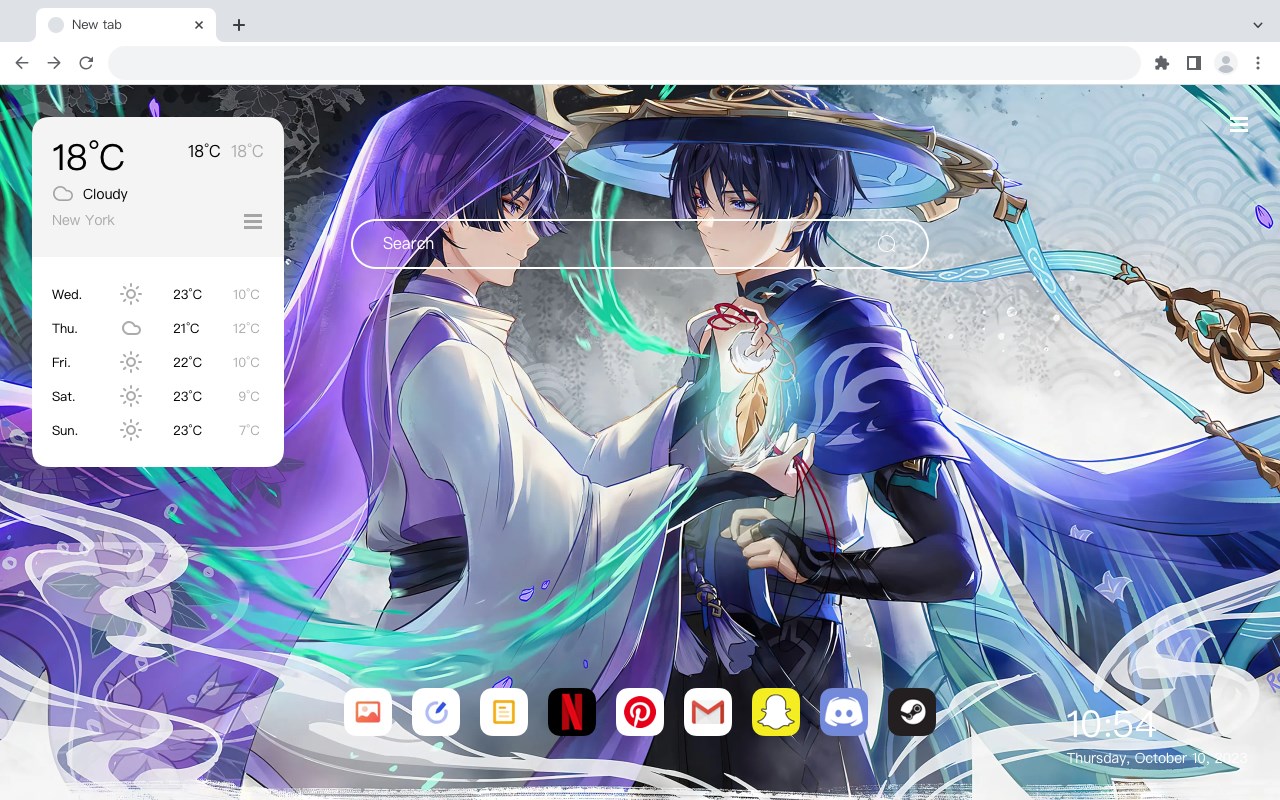The height and width of the screenshot is (800, 1280).
Task: Open the image gallery shortcut icon
Action: 368,712
